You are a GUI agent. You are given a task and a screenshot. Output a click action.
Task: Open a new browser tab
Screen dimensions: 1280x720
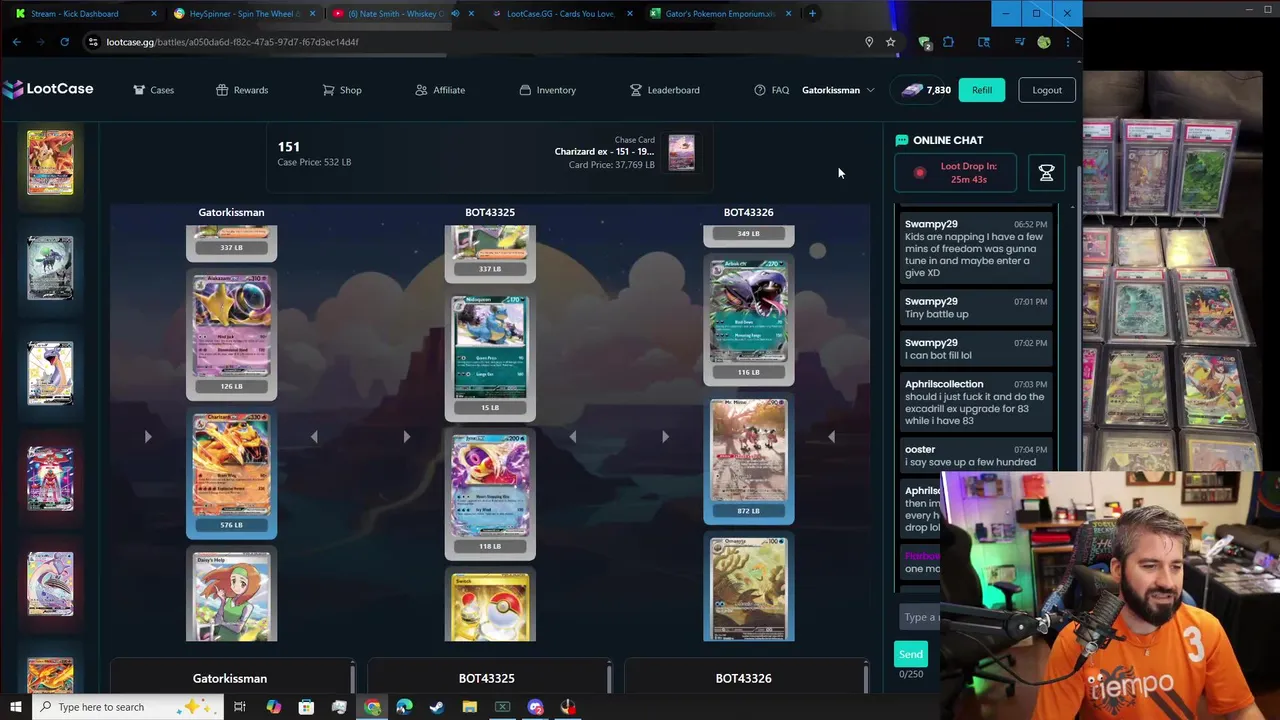coord(813,14)
